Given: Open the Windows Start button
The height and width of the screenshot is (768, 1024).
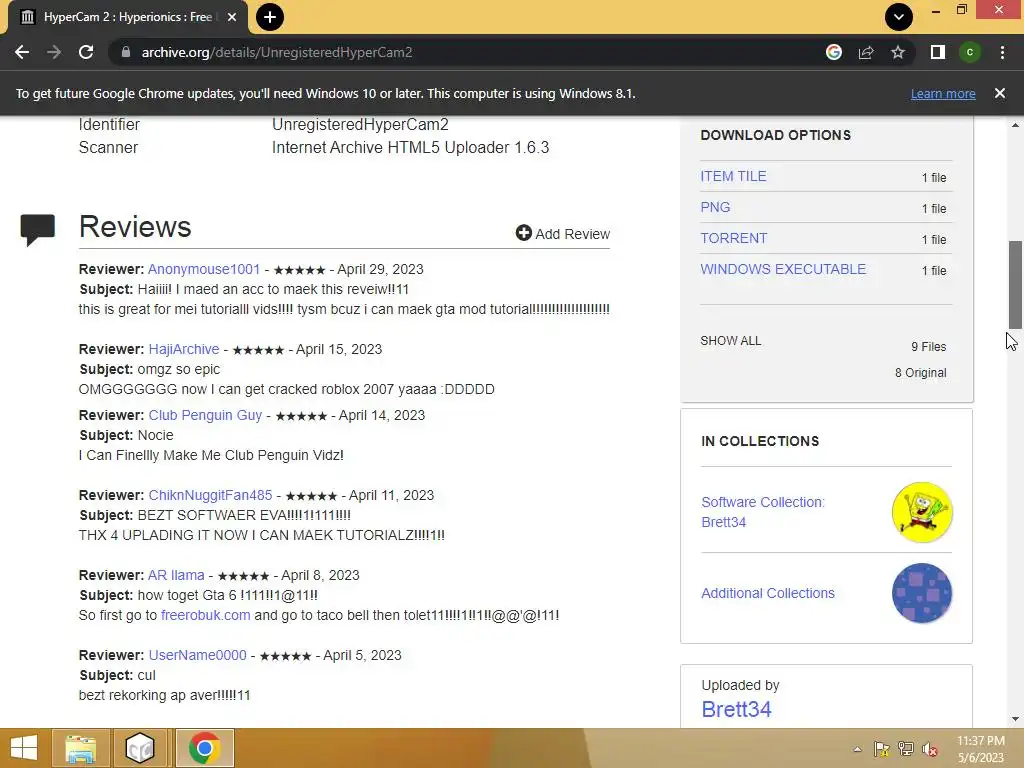Looking at the screenshot, I should (24, 748).
